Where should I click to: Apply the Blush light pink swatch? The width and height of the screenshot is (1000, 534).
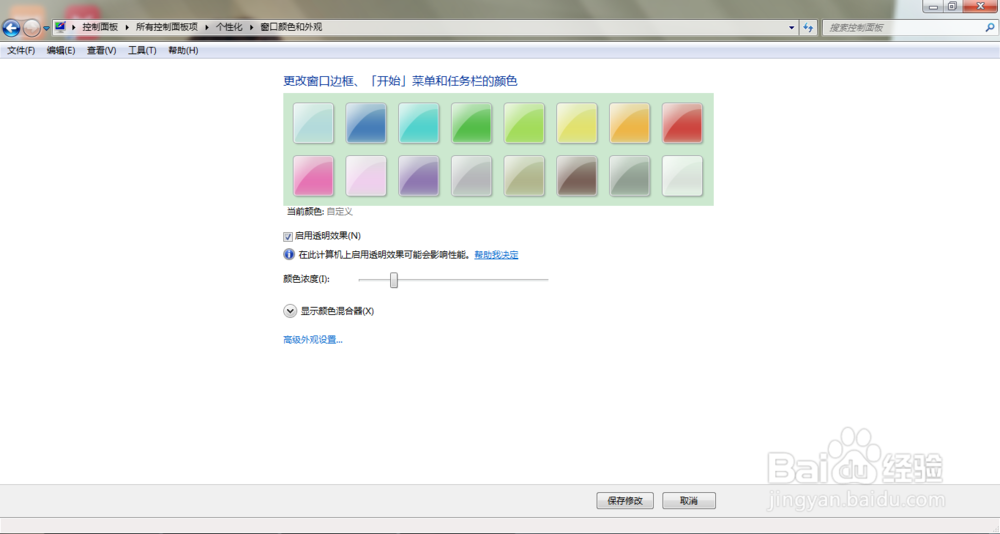coord(366,176)
